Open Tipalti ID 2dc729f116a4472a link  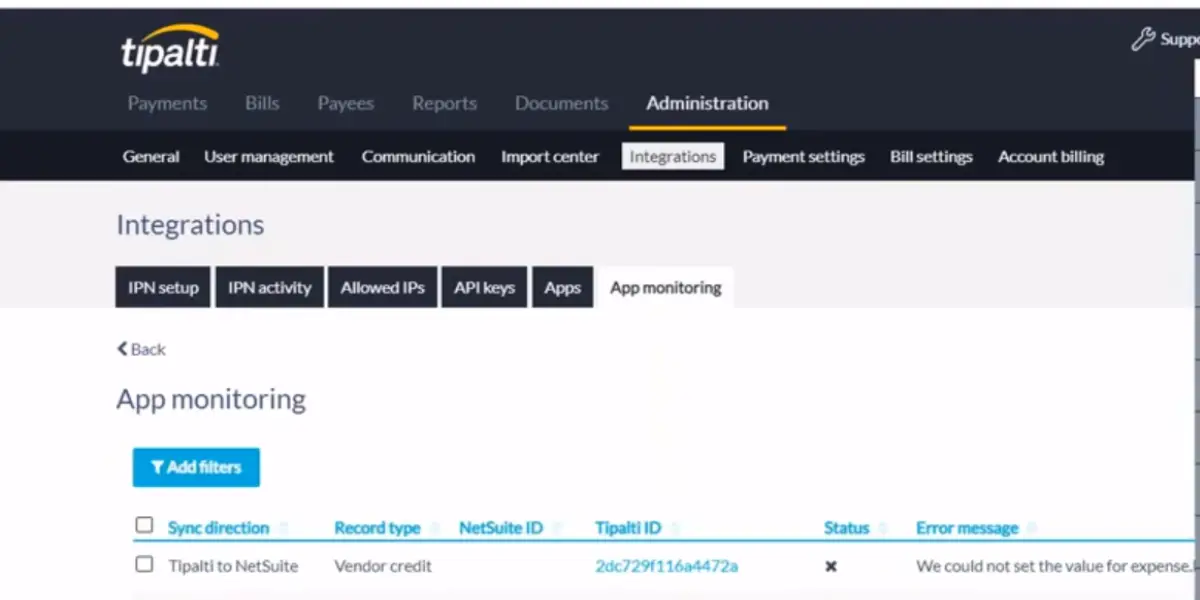[x=666, y=566]
